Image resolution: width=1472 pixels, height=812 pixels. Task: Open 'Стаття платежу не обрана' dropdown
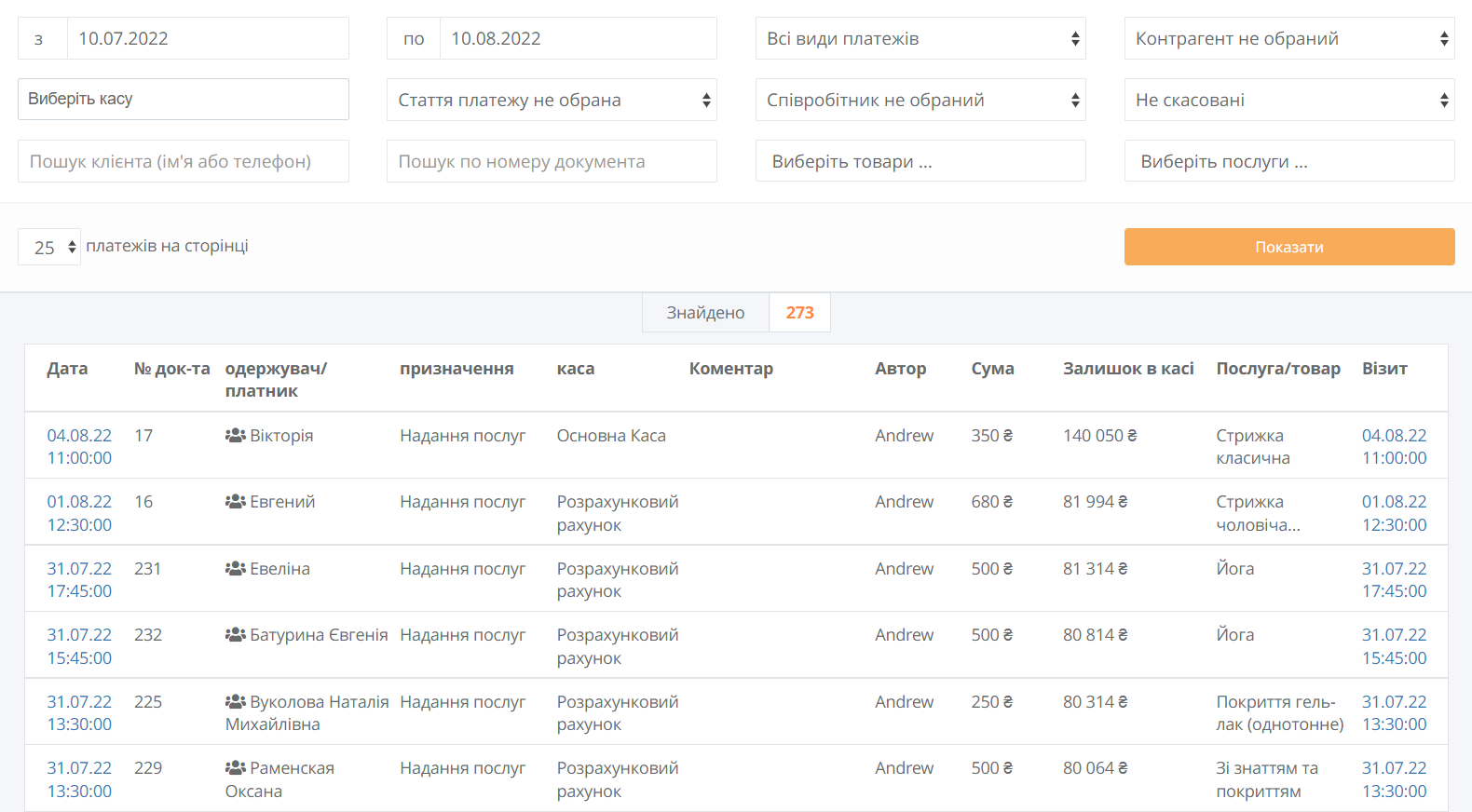pyautogui.click(x=551, y=101)
